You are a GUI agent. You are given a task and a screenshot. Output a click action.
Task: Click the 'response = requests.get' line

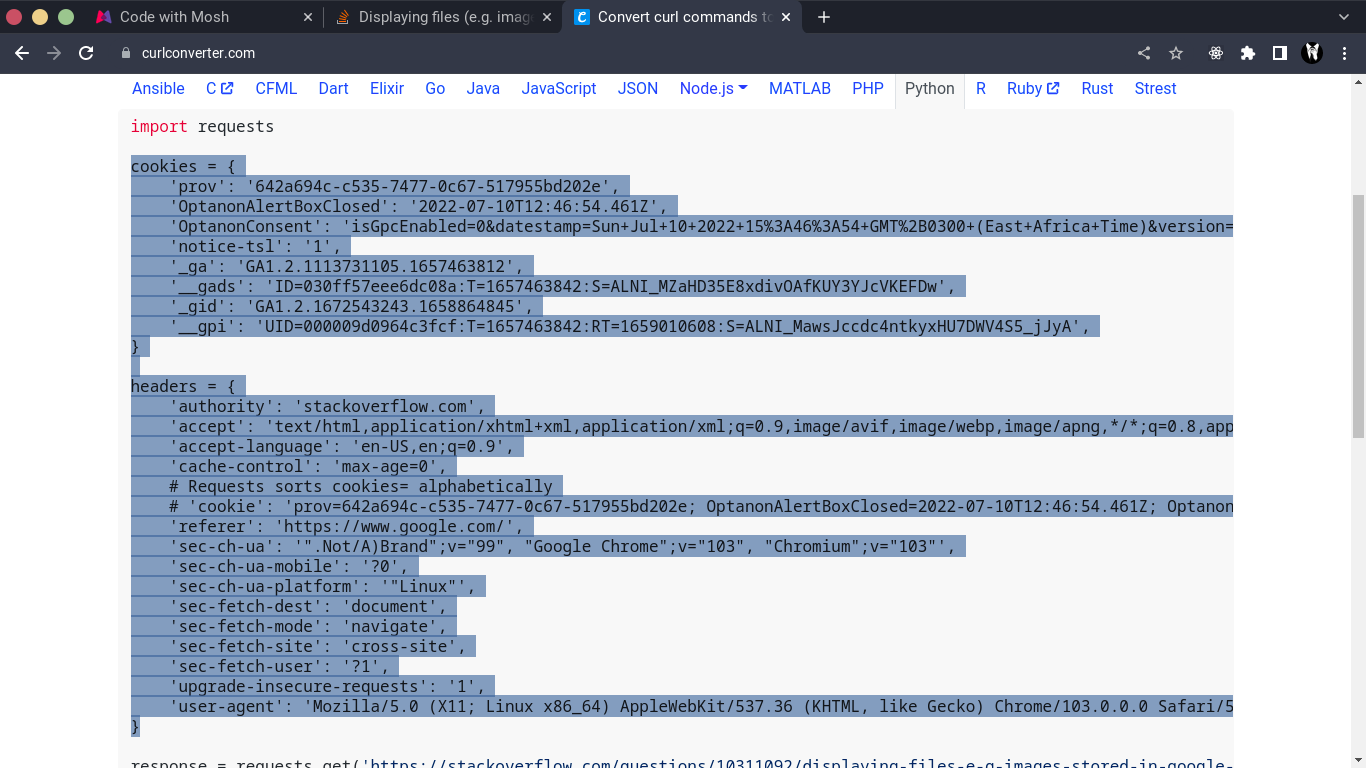click(682, 765)
